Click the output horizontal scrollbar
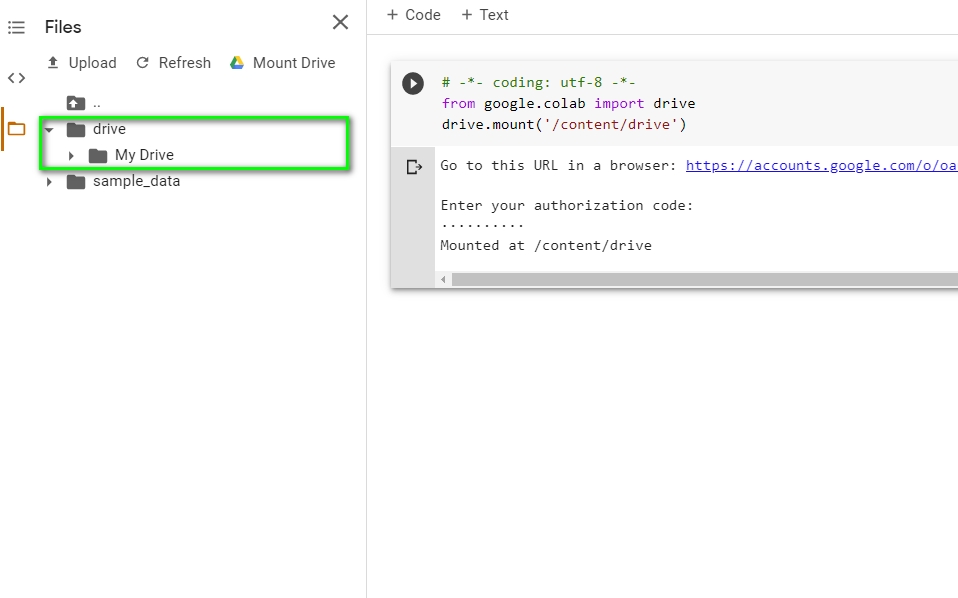 pyautogui.click(x=700, y=279)
